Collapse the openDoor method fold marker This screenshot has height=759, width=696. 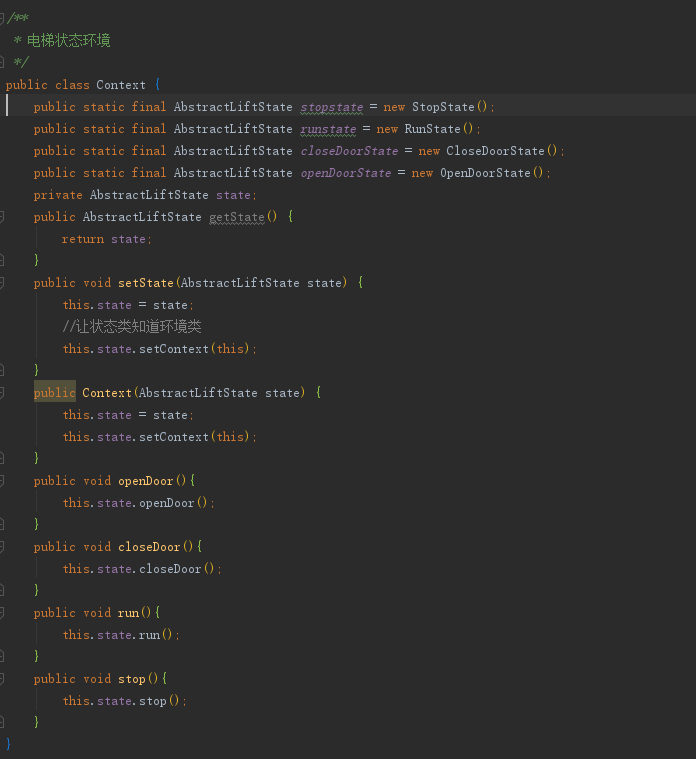pyautogui.click(x=2, y=481)
